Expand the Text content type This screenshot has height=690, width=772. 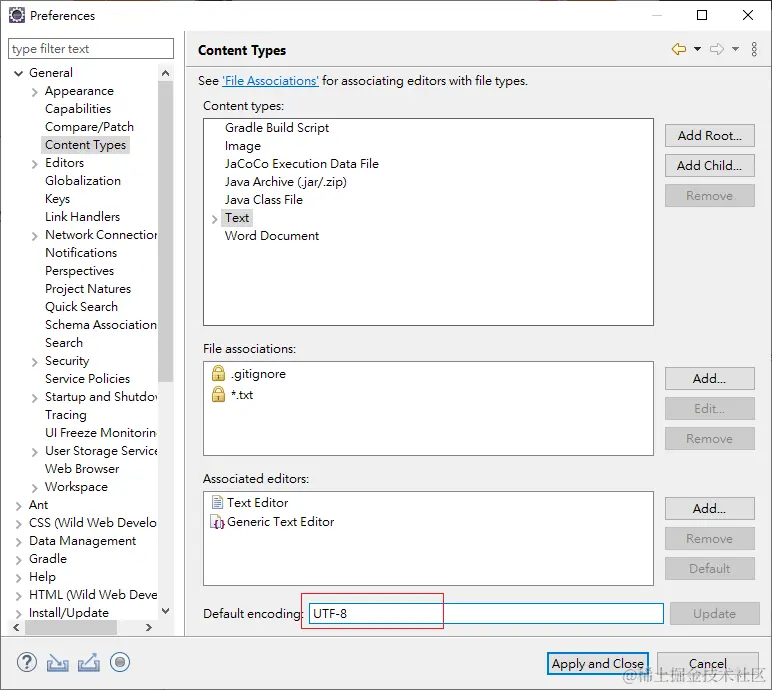pos(215,219)
